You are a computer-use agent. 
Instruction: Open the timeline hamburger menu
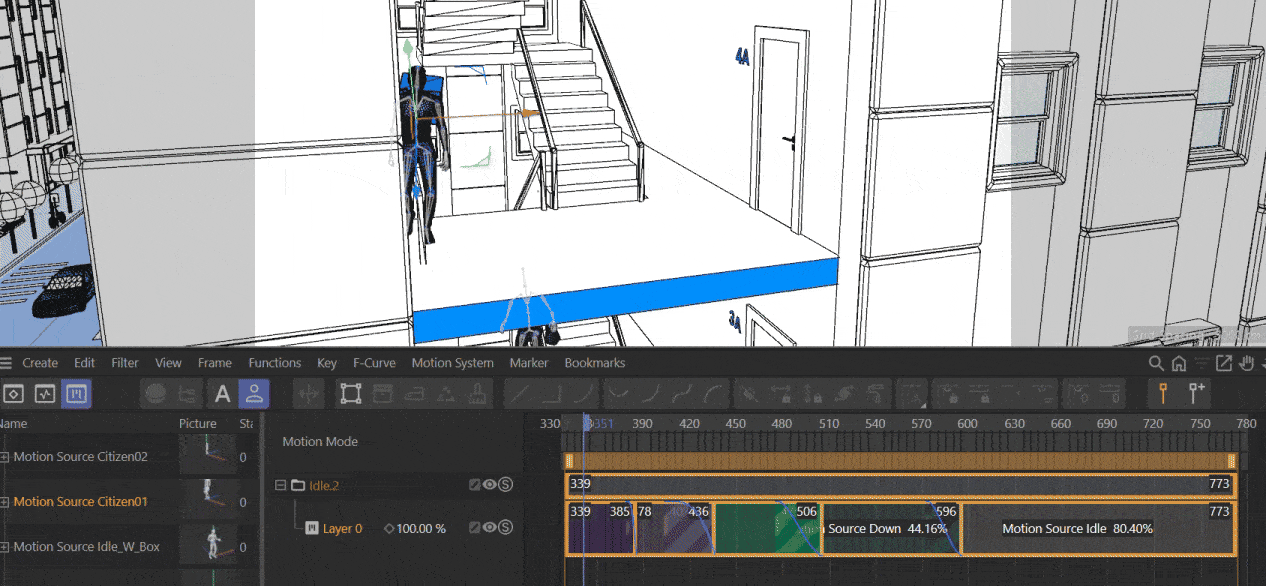[x=7, y=363]
